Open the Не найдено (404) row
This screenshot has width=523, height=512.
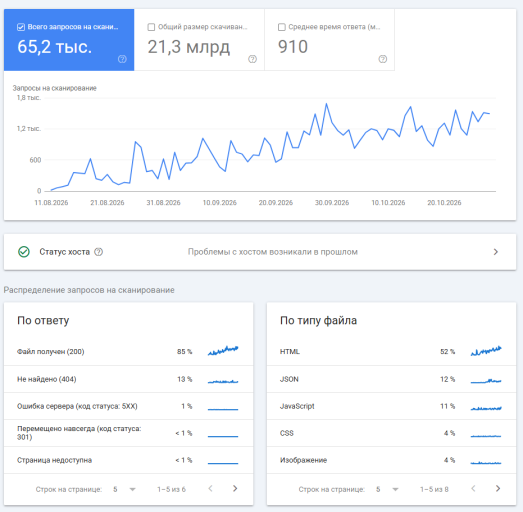point(128,379)
